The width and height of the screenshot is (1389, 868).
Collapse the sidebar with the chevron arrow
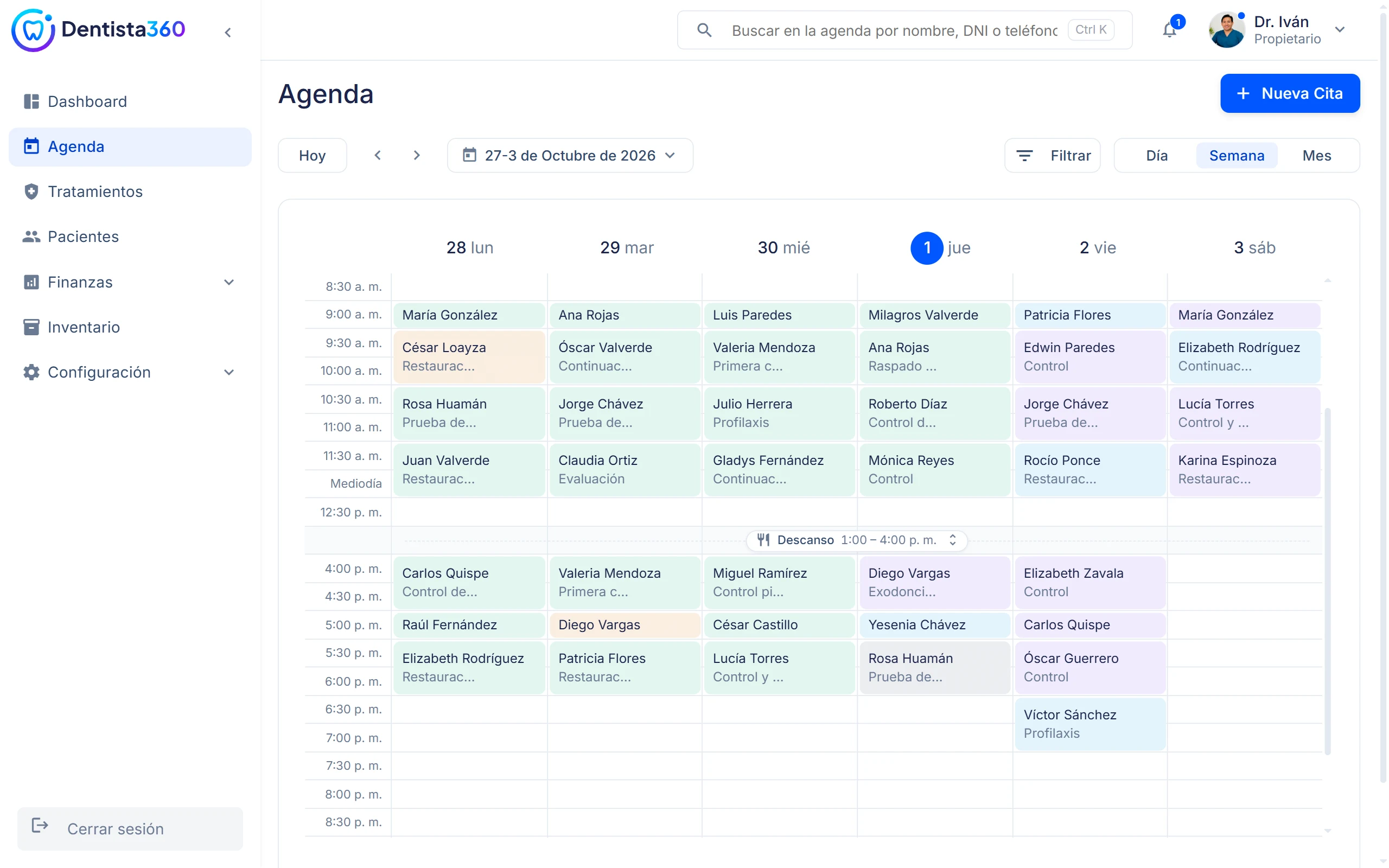pos(228,32)
